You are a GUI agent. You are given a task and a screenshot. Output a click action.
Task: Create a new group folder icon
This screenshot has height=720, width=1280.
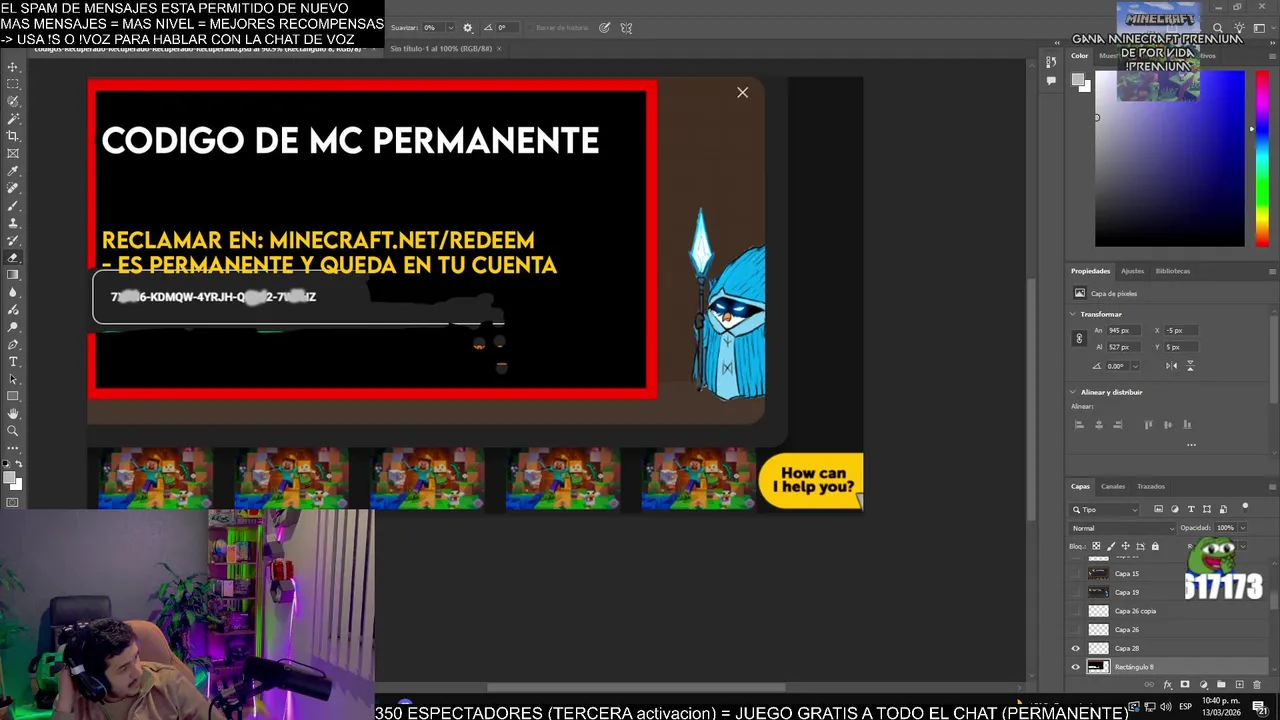[x=1221, y=685]
